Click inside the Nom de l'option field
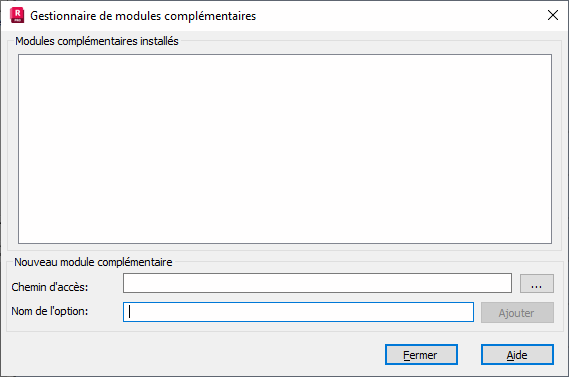 (x=298, y=312)
